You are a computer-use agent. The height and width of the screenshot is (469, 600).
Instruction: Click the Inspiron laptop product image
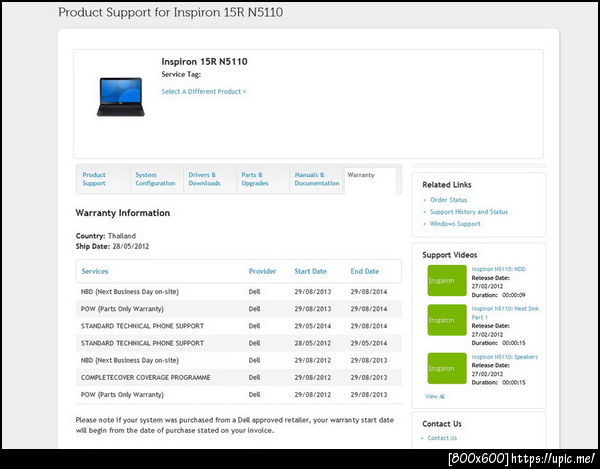click(121, 97)
